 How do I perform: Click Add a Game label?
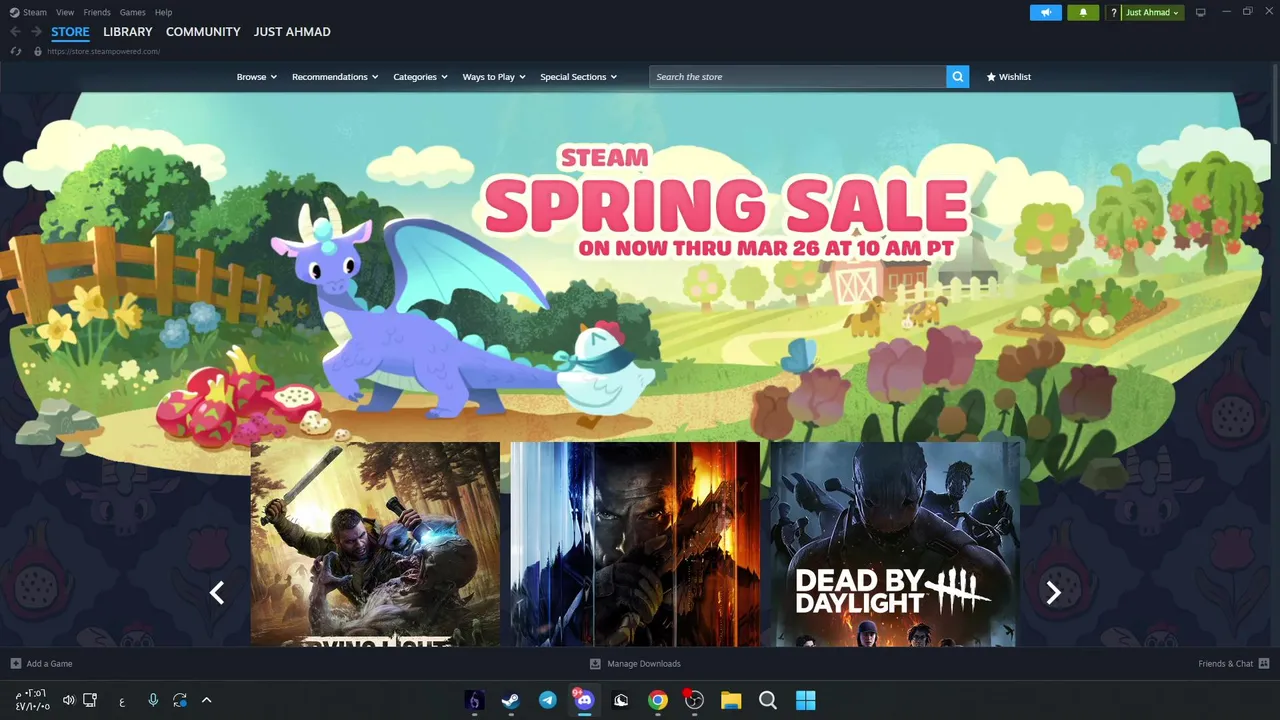49,664
